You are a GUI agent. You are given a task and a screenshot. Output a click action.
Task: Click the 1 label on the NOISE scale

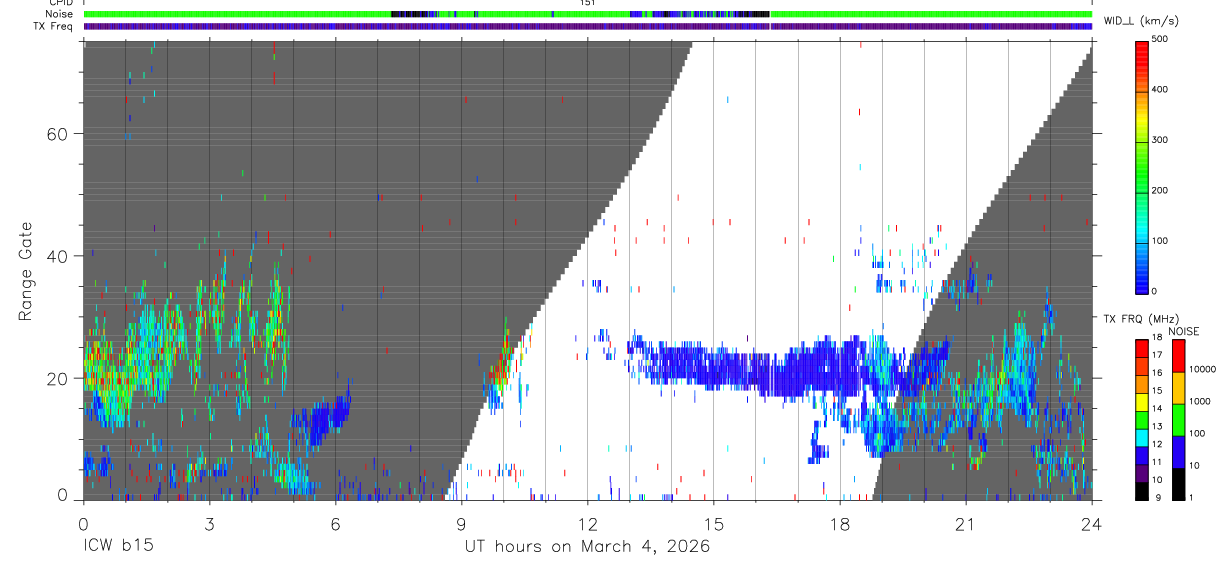[x=1192, y=498]
